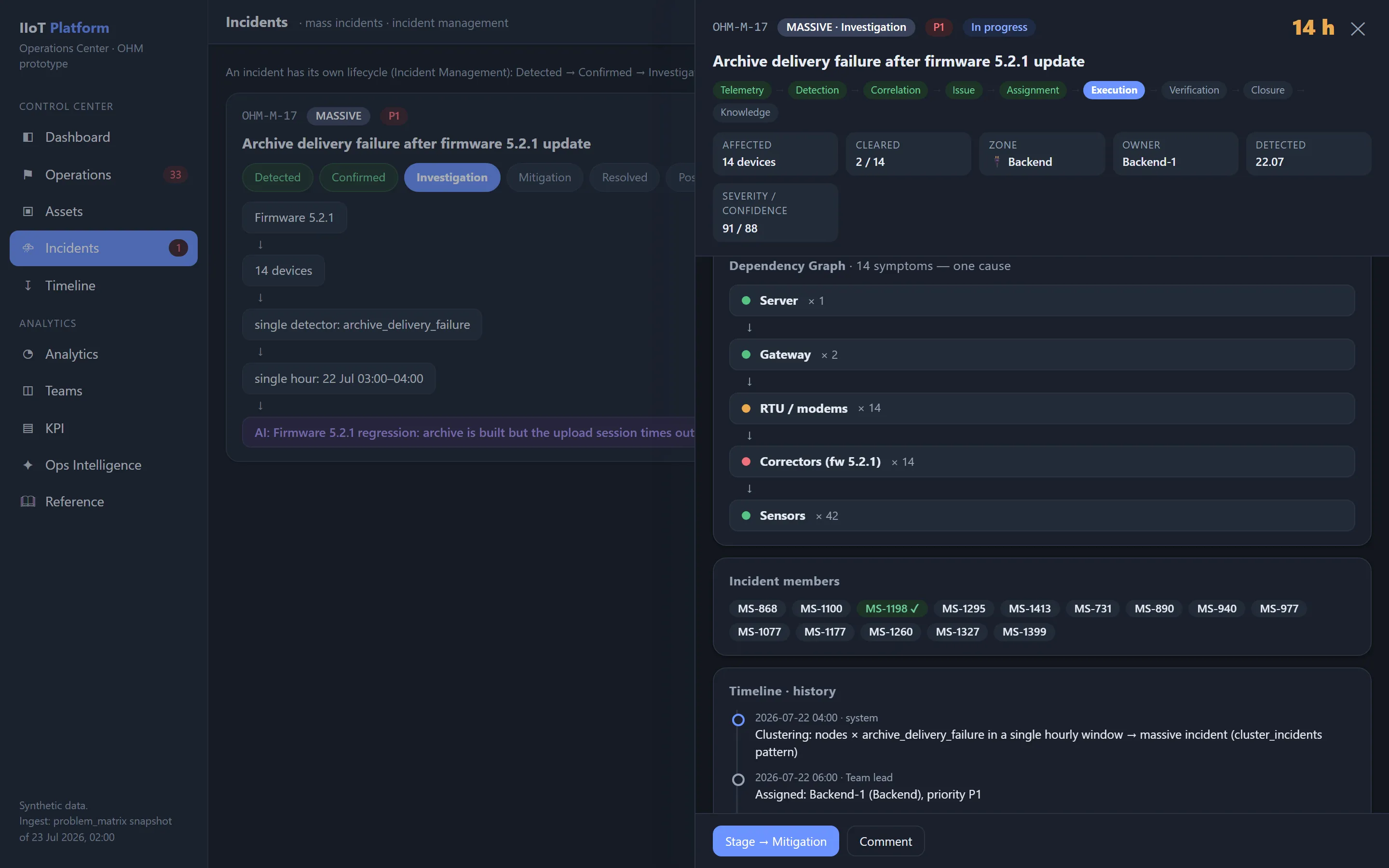1389x868 pixels.
Task: Click the Mitigation lifecycle stage chip
Action: pos(545,177)
